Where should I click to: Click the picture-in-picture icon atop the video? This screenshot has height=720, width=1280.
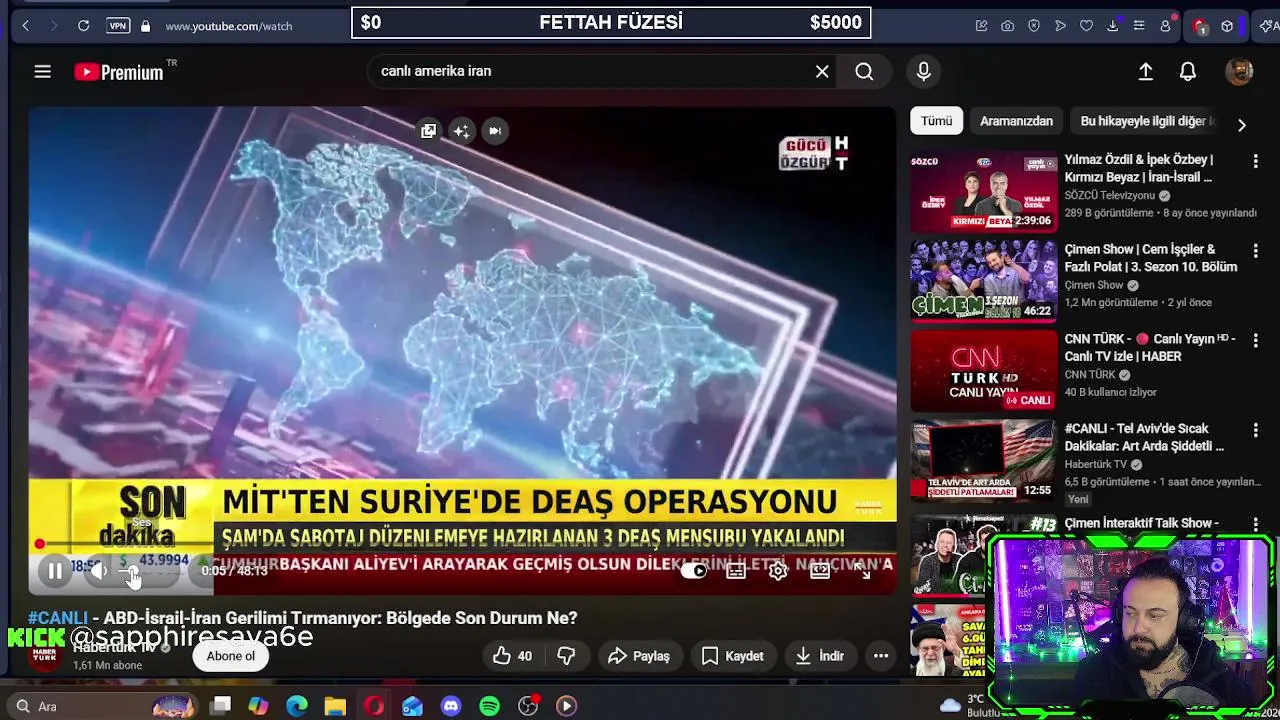[428, 131]
